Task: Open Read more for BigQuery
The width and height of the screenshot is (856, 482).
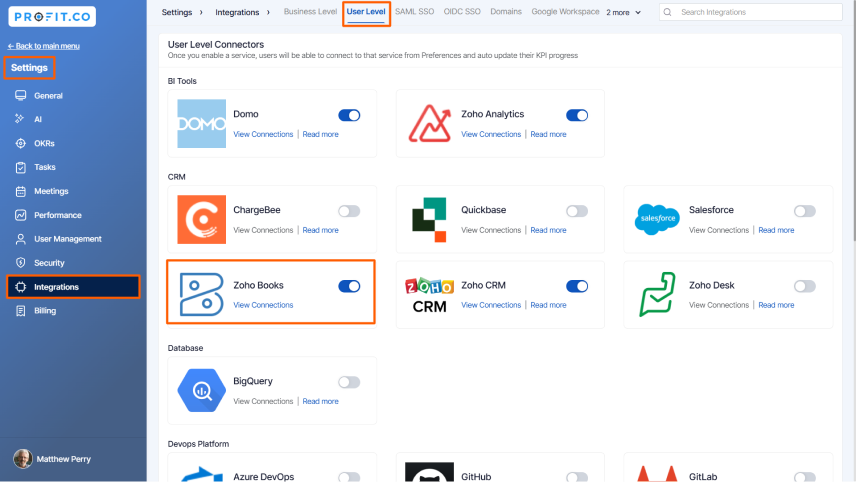Action: 320,401
